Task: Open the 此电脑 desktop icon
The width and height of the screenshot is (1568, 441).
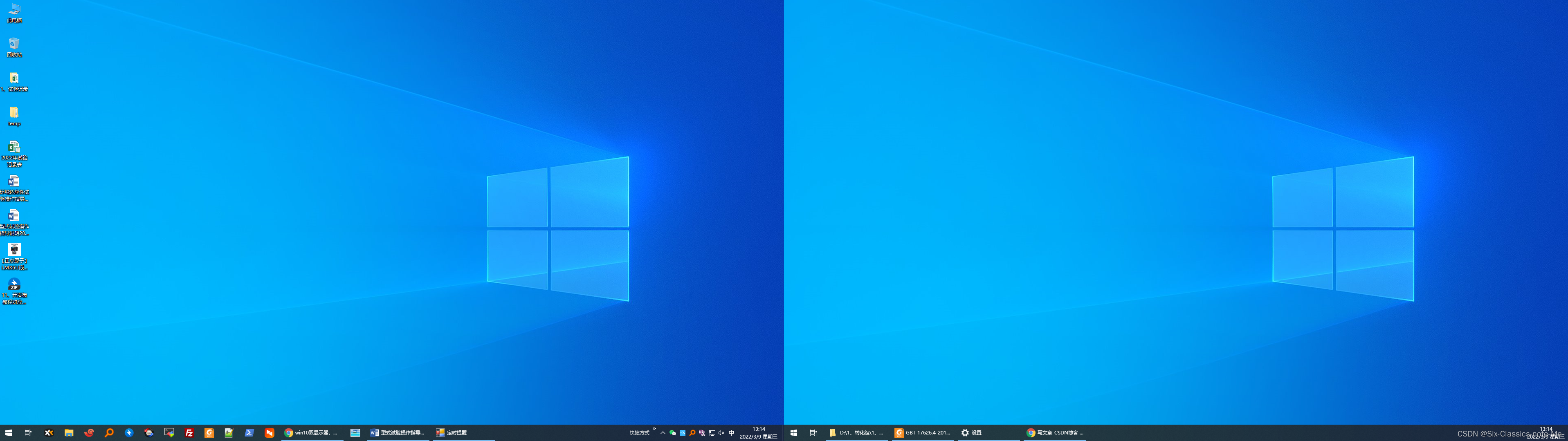Action: pos(14,13)
